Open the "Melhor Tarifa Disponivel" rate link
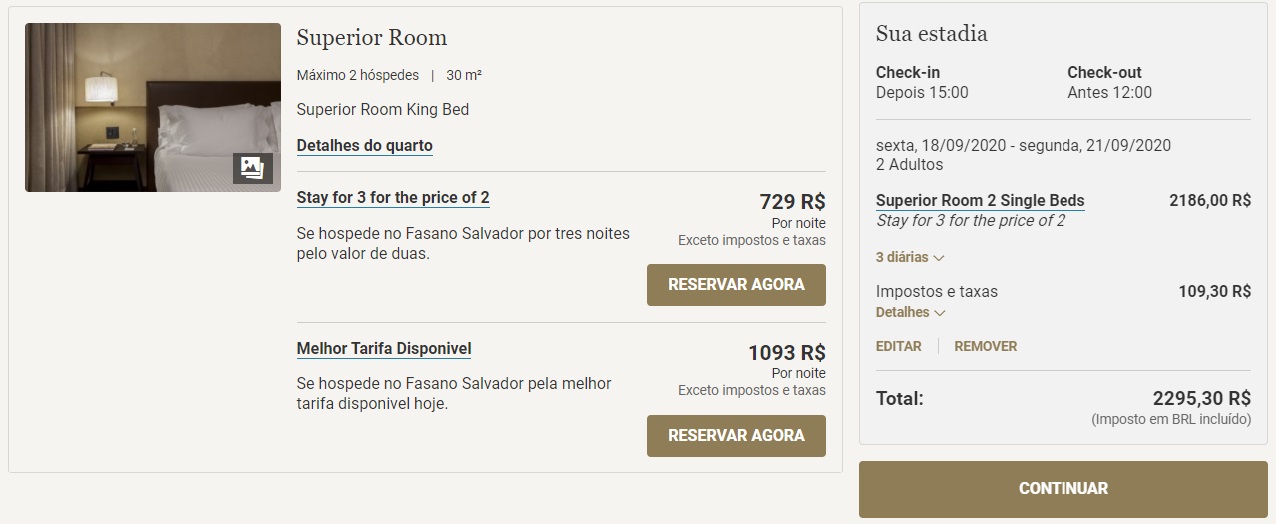 (x=384, y=349)
